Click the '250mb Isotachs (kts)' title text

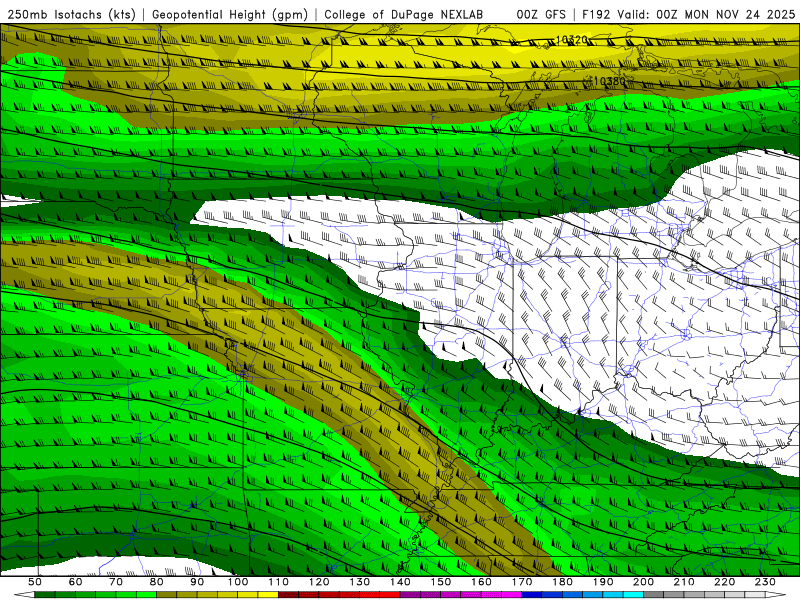(x=71, y=15)
